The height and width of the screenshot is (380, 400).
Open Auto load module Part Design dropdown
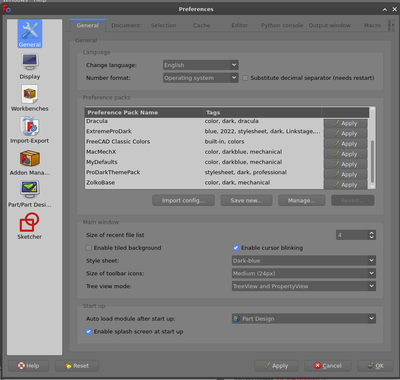coord(304,319)
